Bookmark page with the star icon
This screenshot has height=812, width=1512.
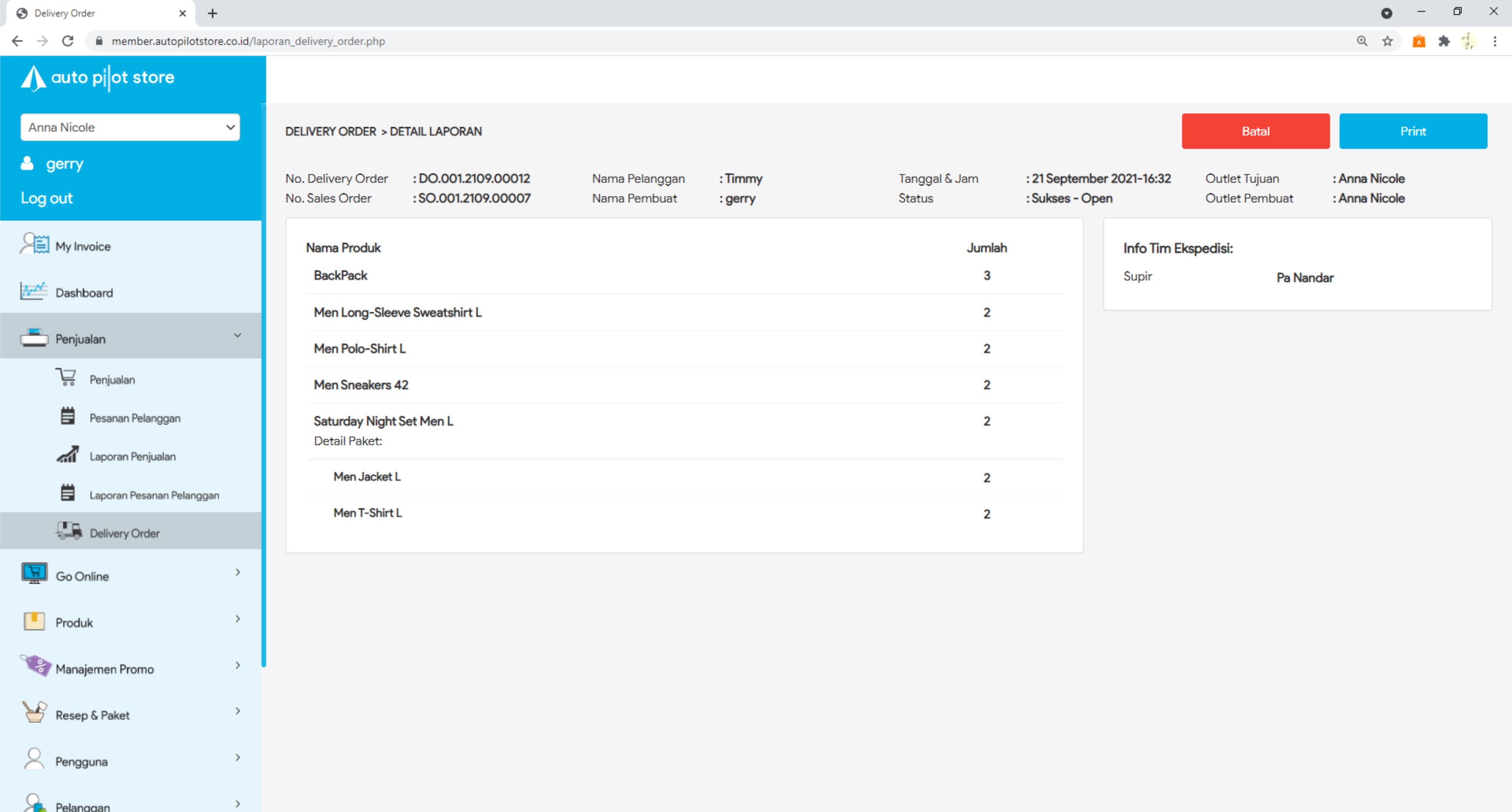1387,41
